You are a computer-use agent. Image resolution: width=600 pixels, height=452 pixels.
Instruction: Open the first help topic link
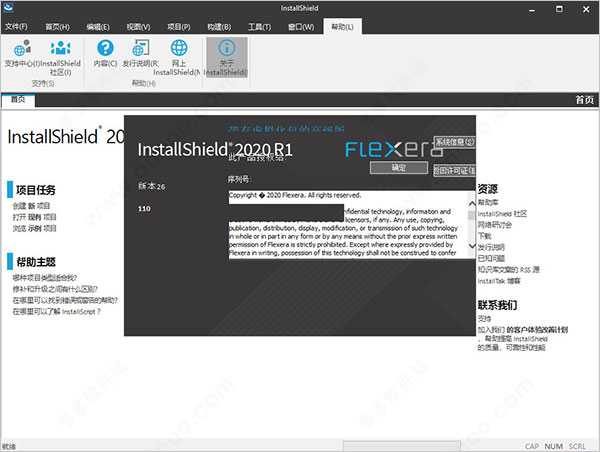pyautogui.click(x=45, y=277)
